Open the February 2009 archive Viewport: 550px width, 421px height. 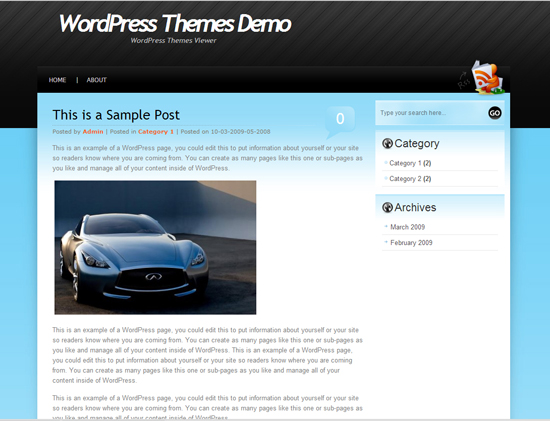411,243
